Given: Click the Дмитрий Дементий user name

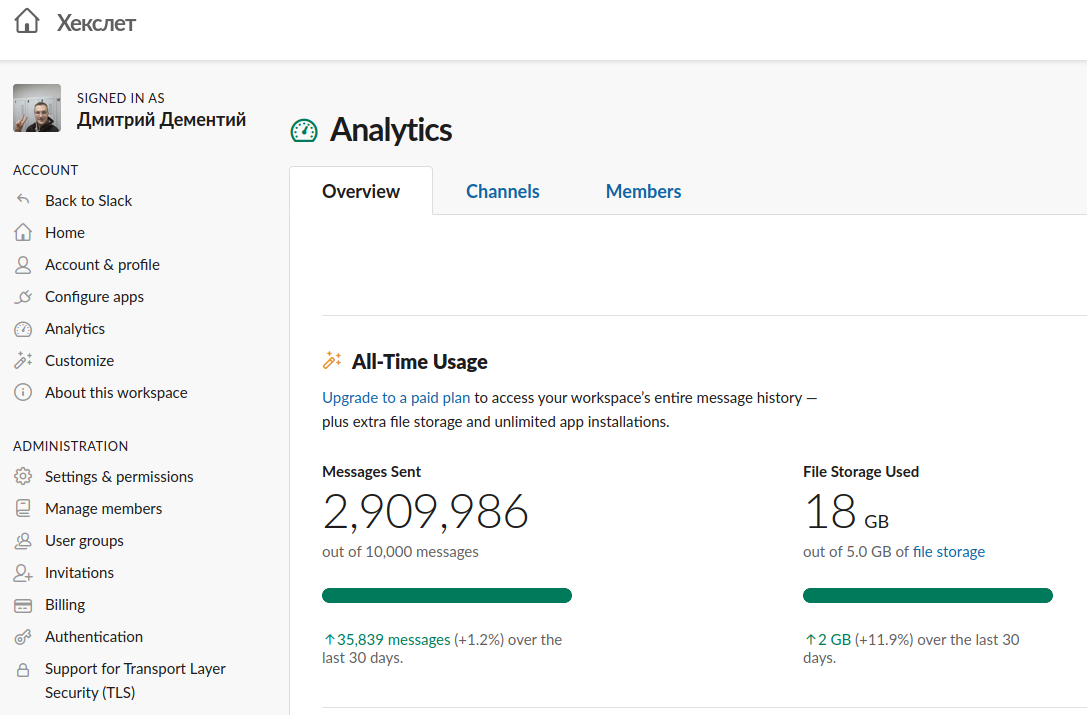Looking at the screenshot, I should pyautogui.click(x=162, y=119).
